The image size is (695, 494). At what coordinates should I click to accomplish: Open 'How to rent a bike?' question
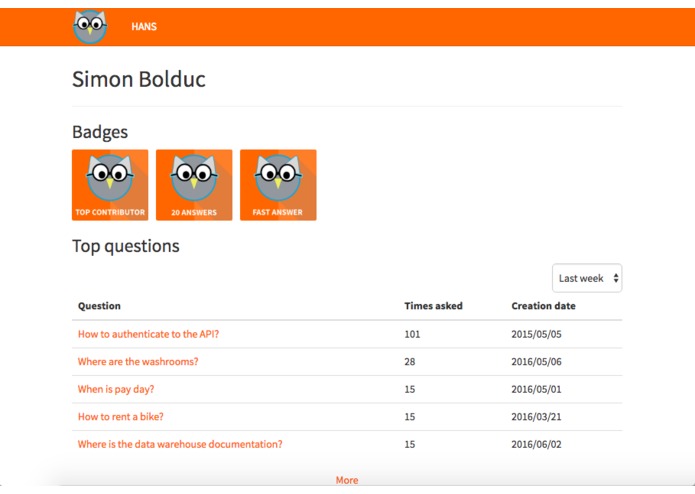coord(121,416)
